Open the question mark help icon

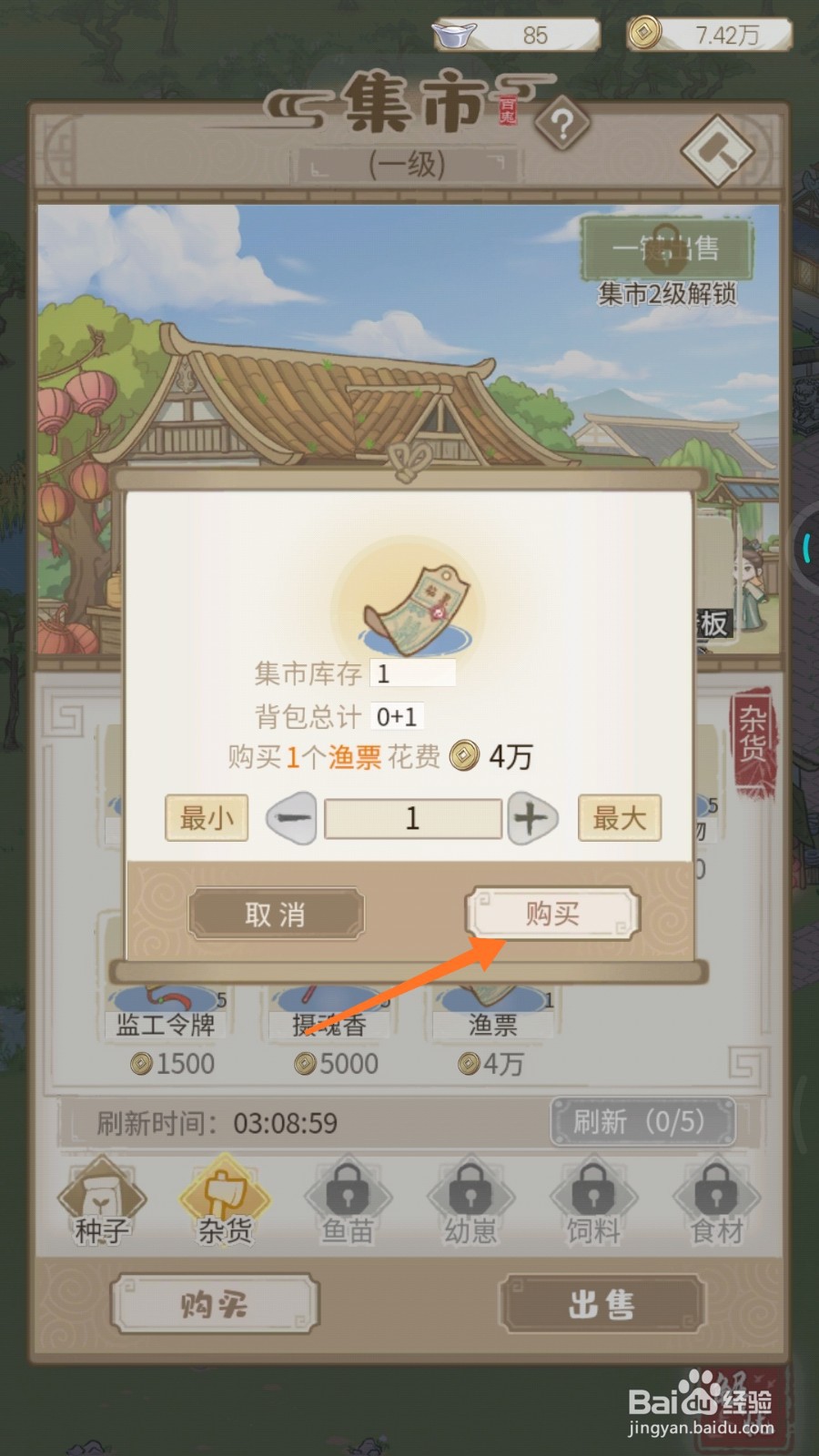pyautogui.click(x=562, y=124)
